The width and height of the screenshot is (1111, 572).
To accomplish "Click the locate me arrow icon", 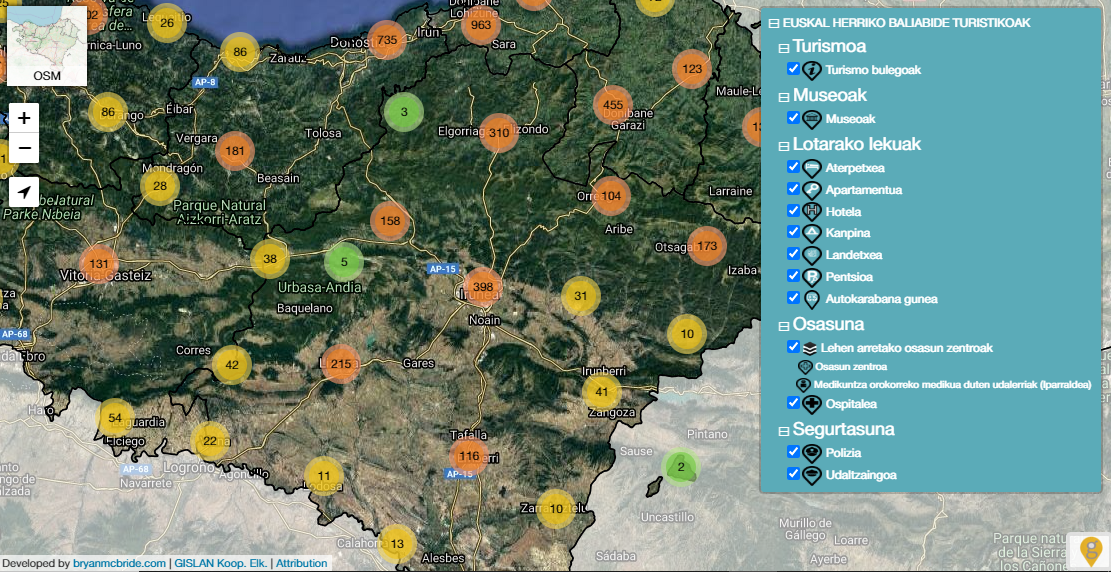I will pos(24,192).
